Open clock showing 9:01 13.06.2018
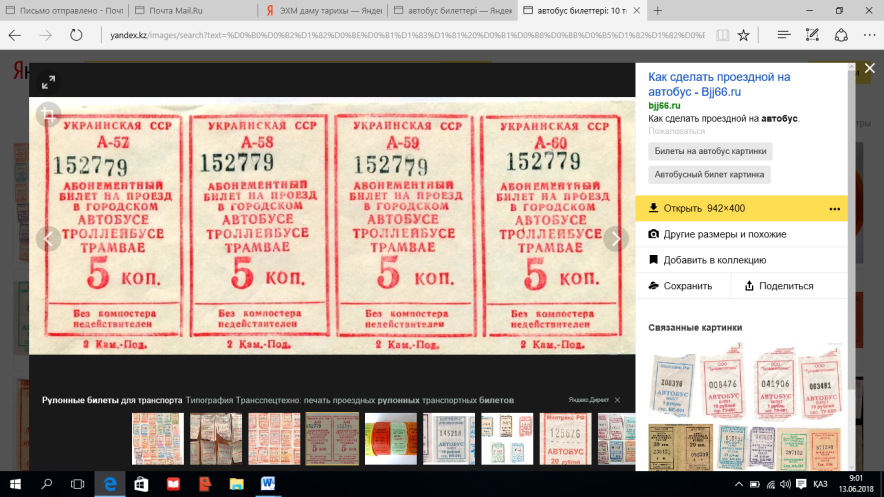This screenshot has width=884, height=497. (x=856, y=484)
